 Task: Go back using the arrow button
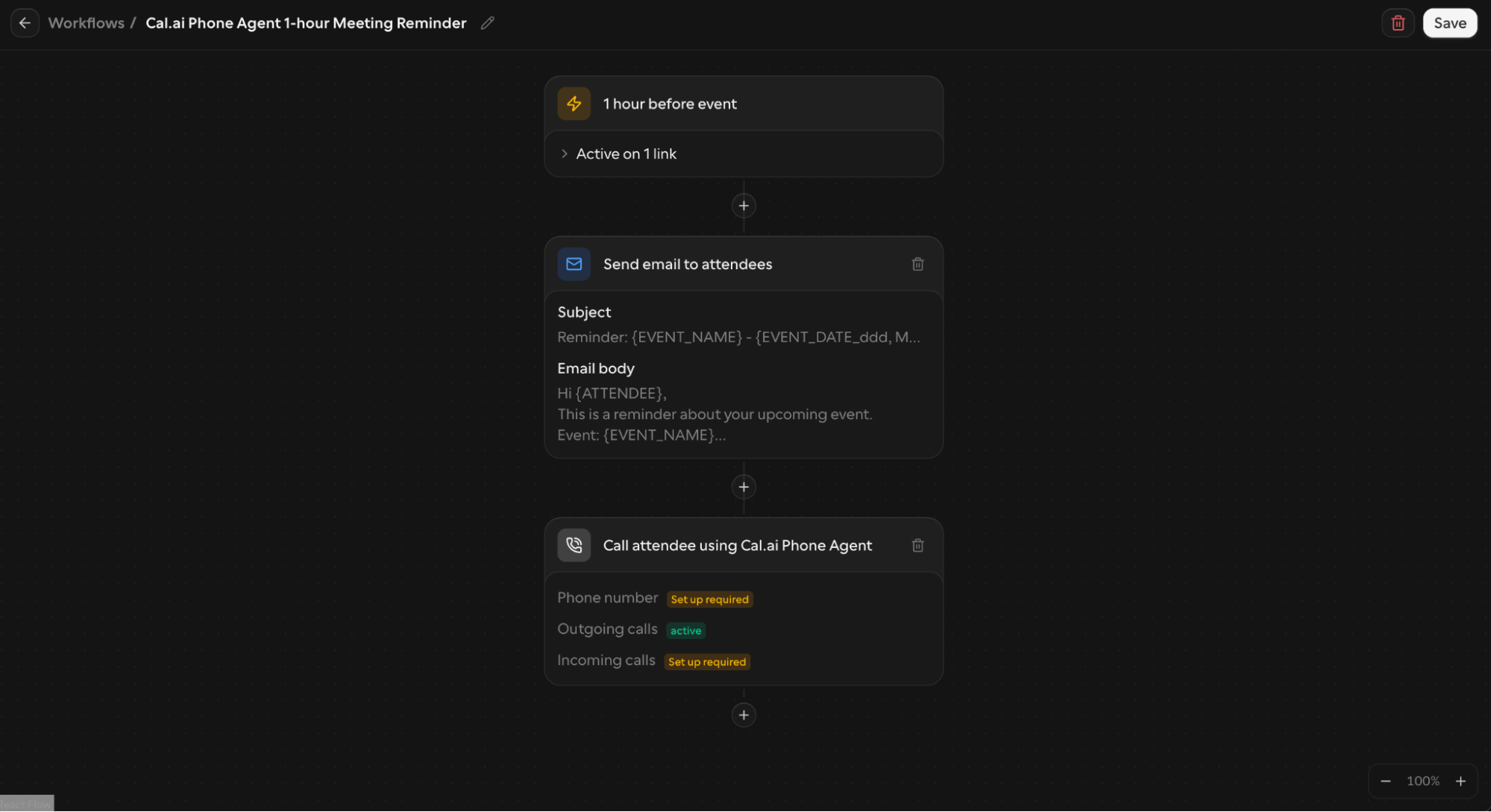(25, 23)
